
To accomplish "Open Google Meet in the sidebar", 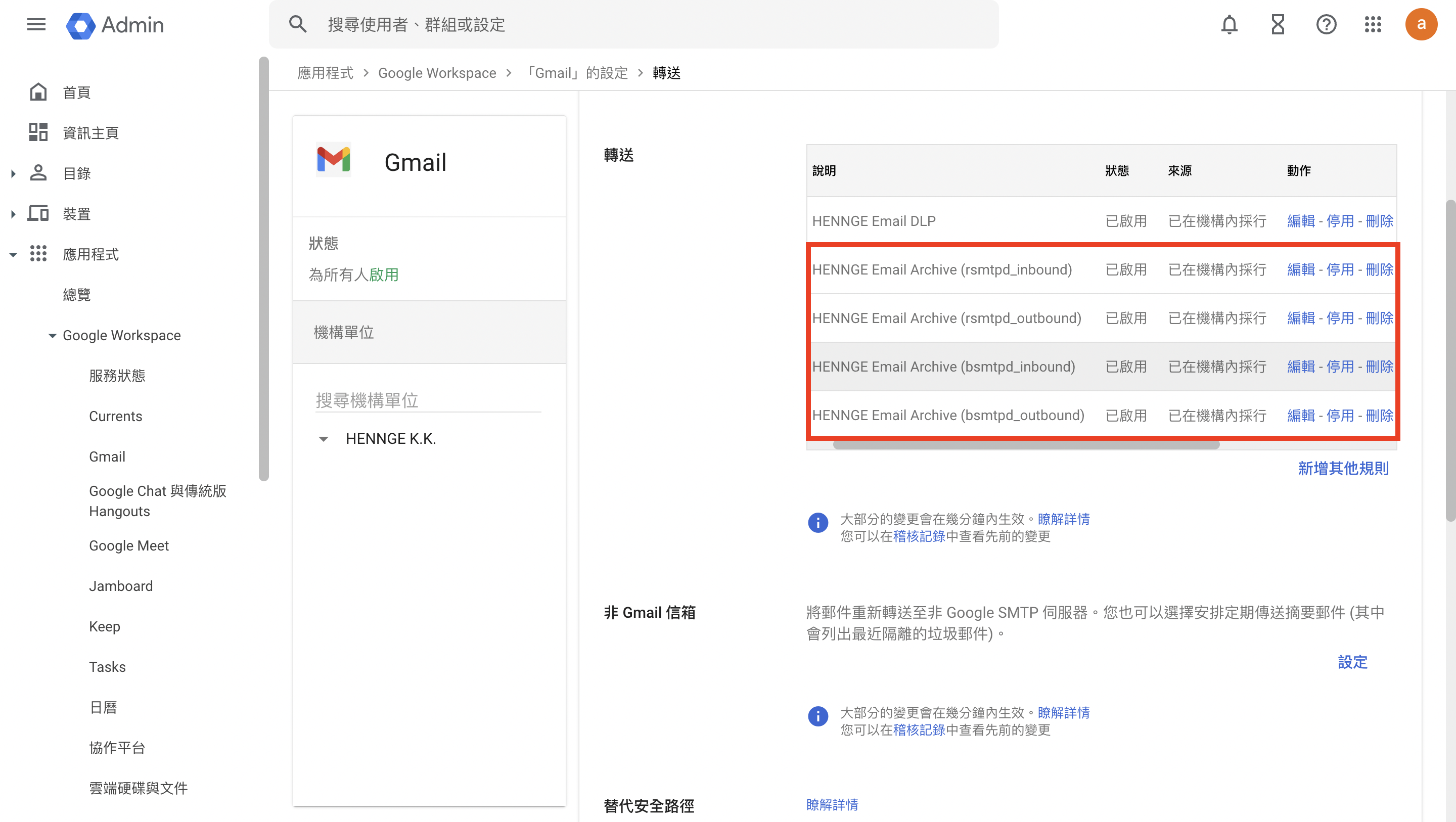I will 129,545.
